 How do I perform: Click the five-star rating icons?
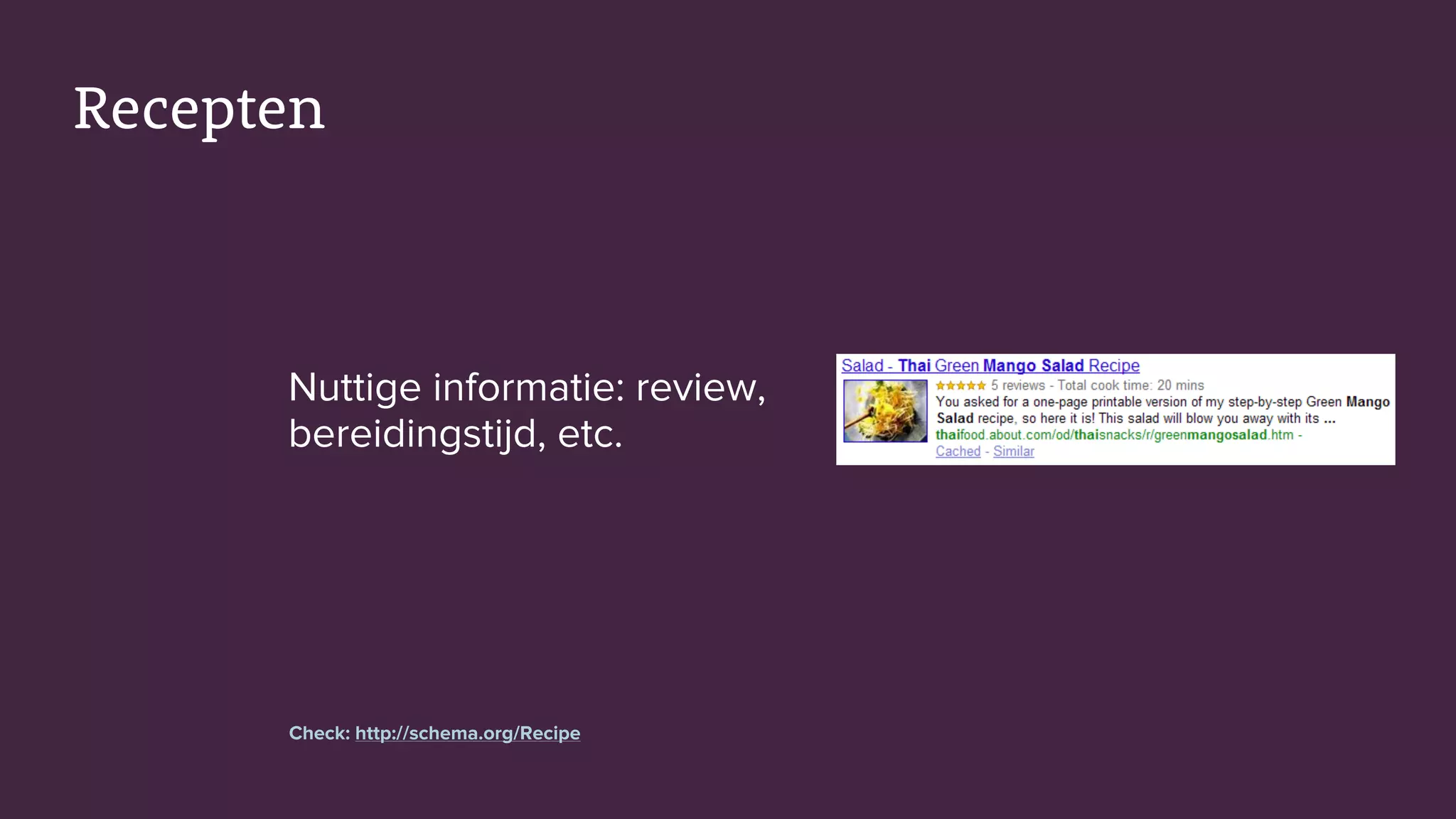tap(960, 385)
